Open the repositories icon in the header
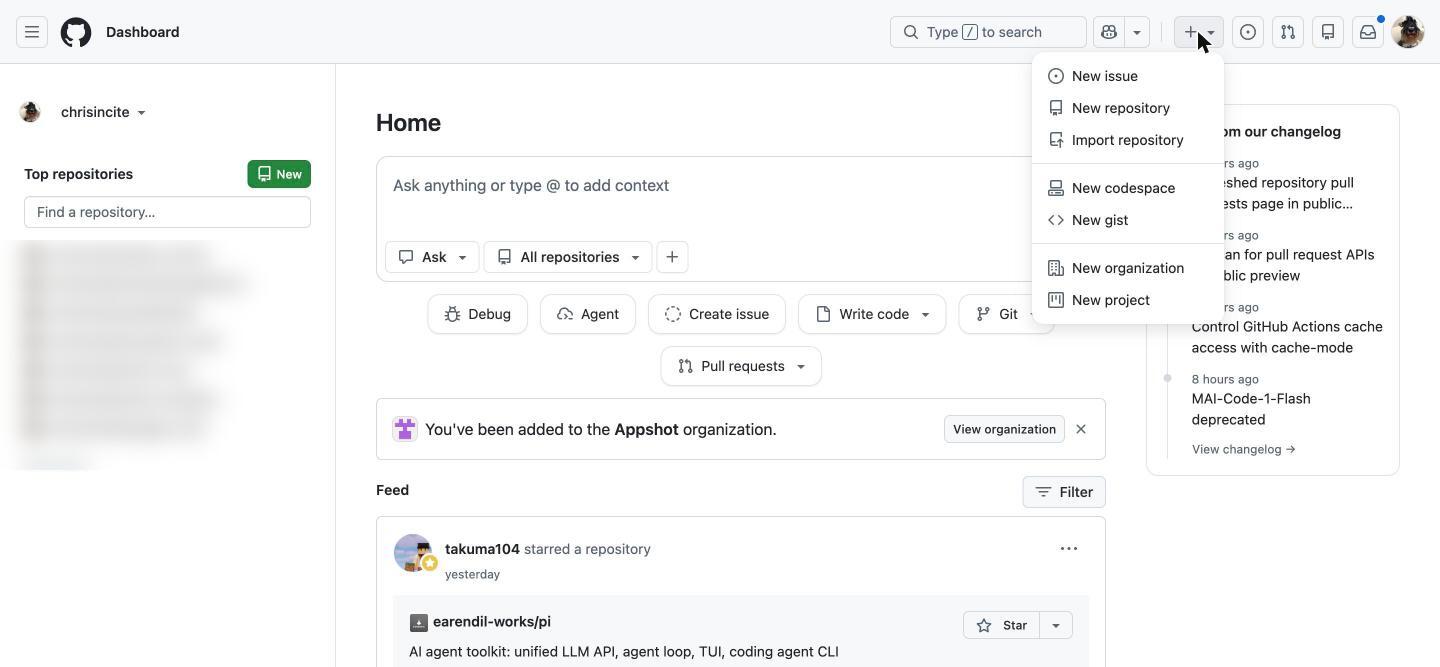Image resolution: width=1440 pixels, height=667 pixels. point(1328,32)
